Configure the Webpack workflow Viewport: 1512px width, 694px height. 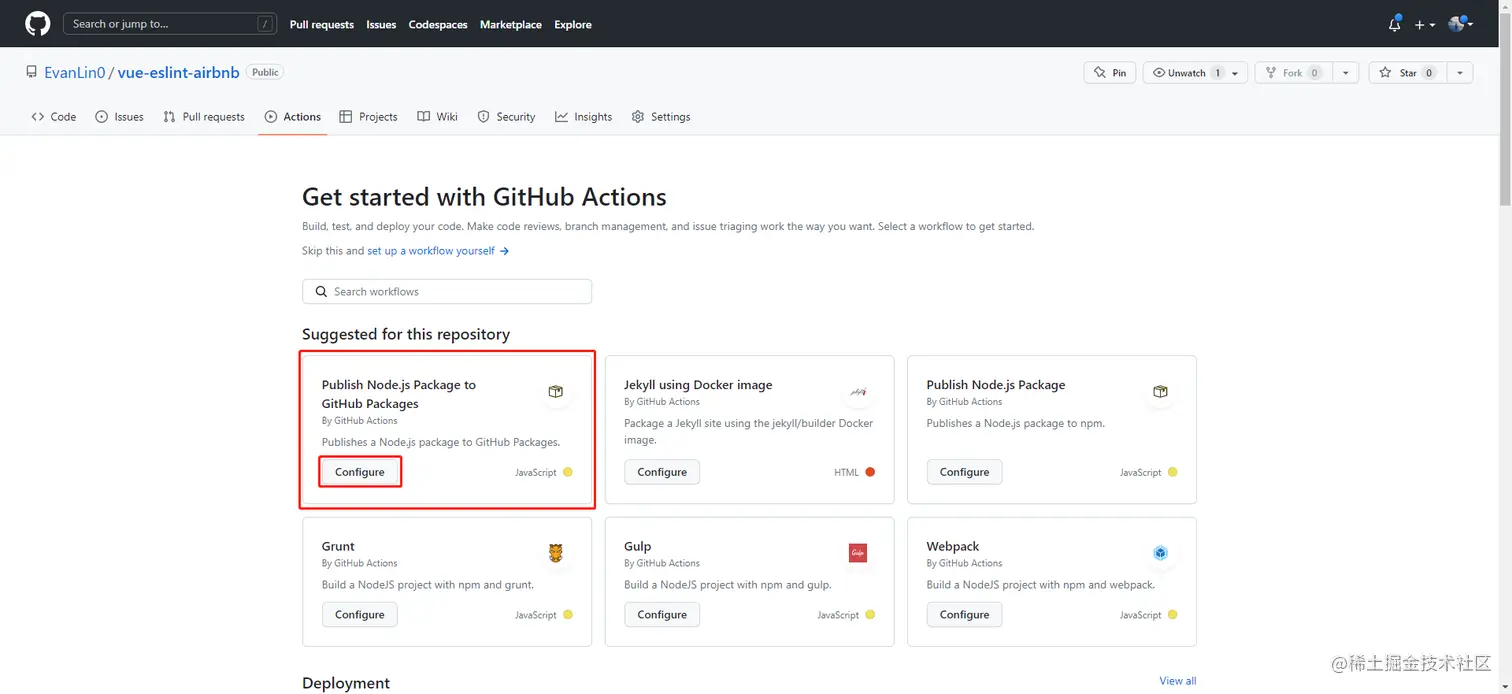(964, 615)
